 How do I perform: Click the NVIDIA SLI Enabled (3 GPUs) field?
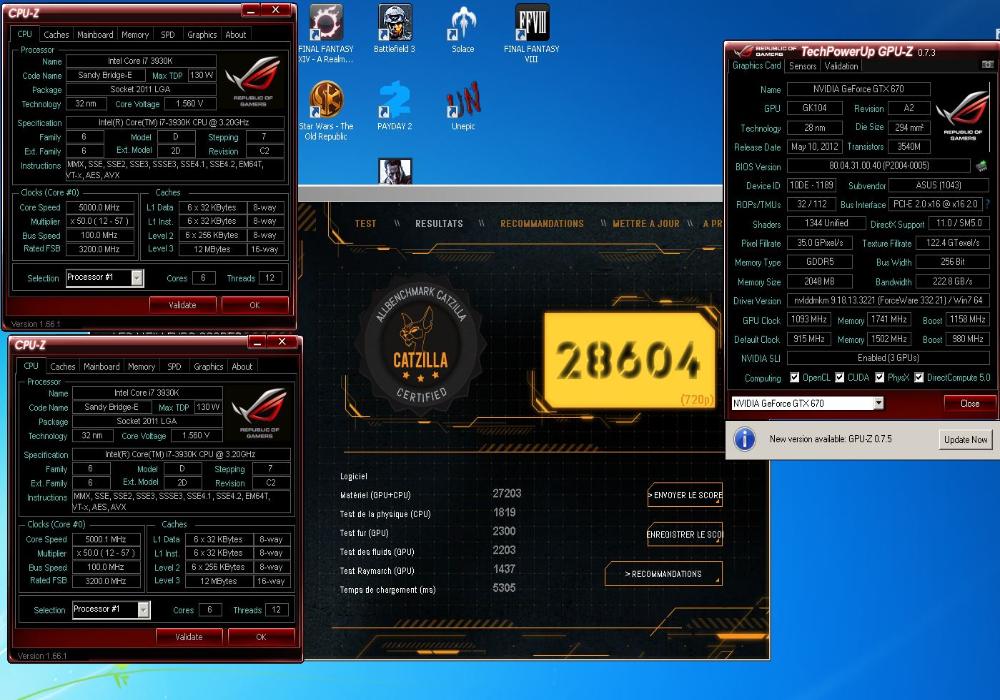pyautogui.click(x=888, y=358)
